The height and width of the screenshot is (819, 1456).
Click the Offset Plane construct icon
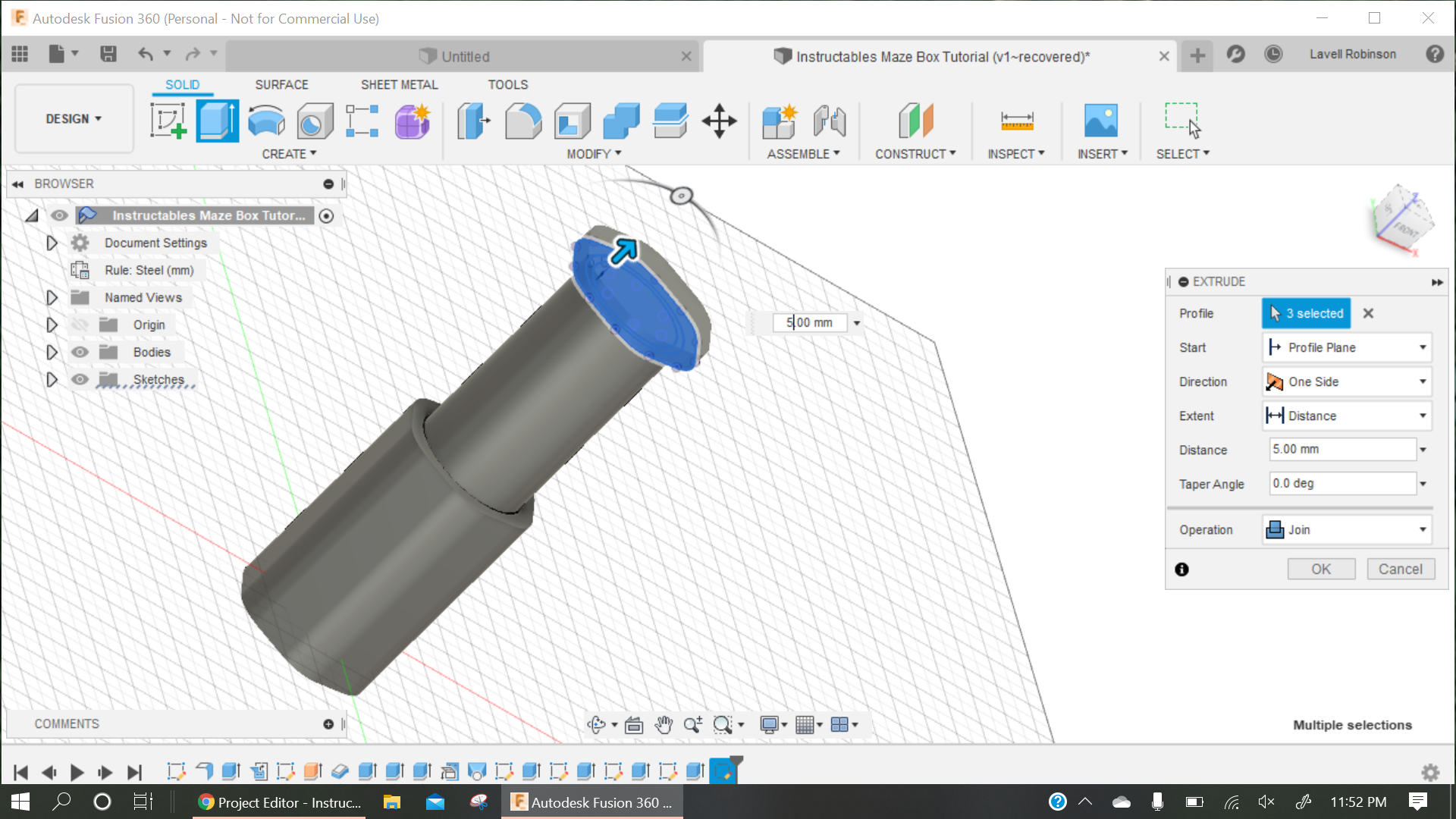click(915, 121)
